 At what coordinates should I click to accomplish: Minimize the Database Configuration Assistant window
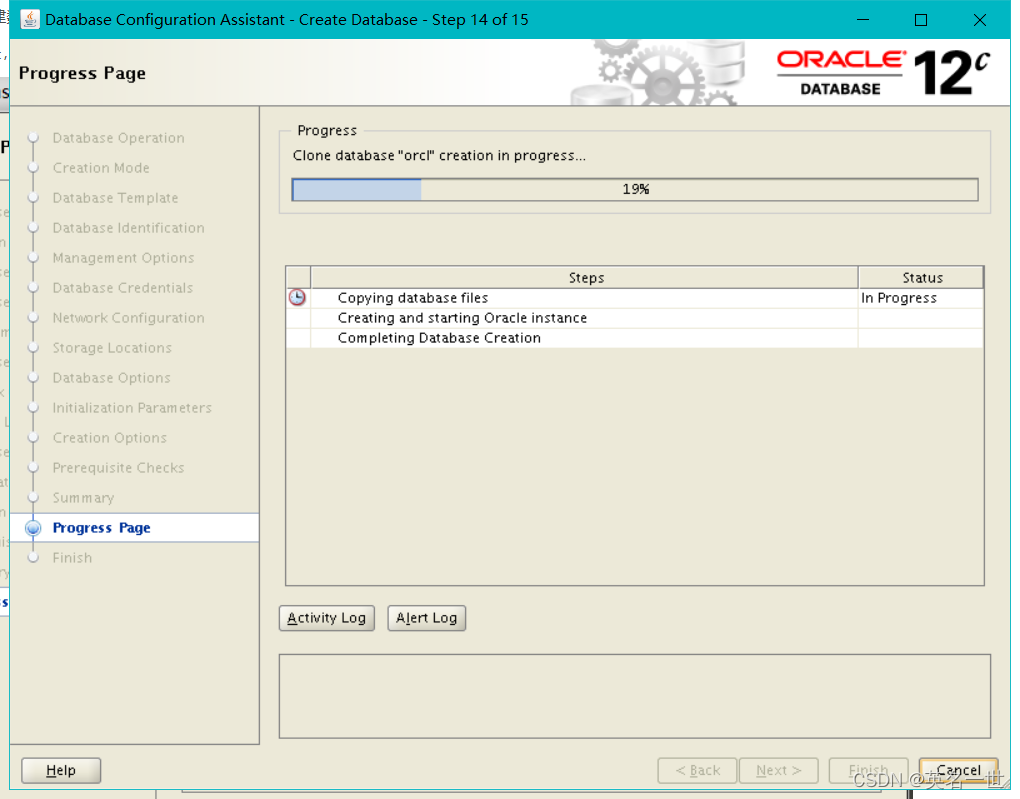863,20
